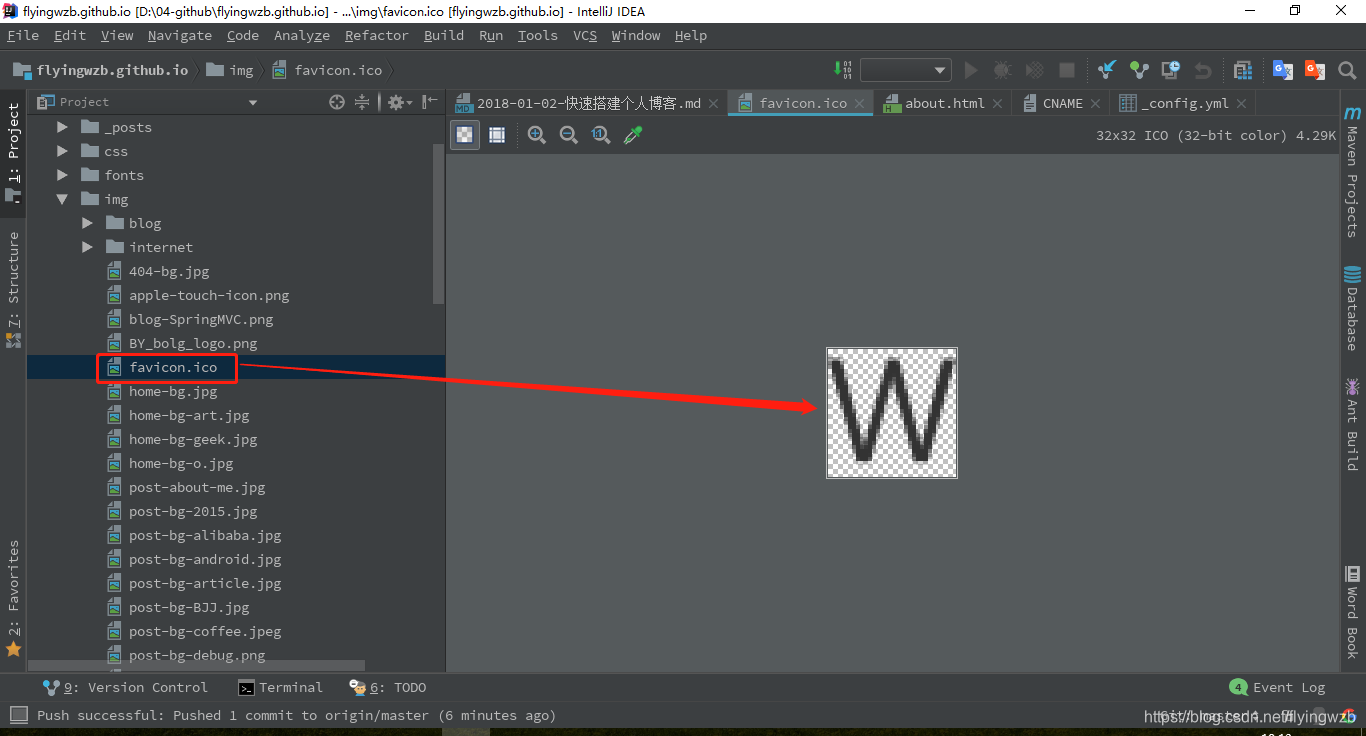Viewport: 1366px width, 736px height.
Task: Open the Version Control tool window
Action: point(126,687)
